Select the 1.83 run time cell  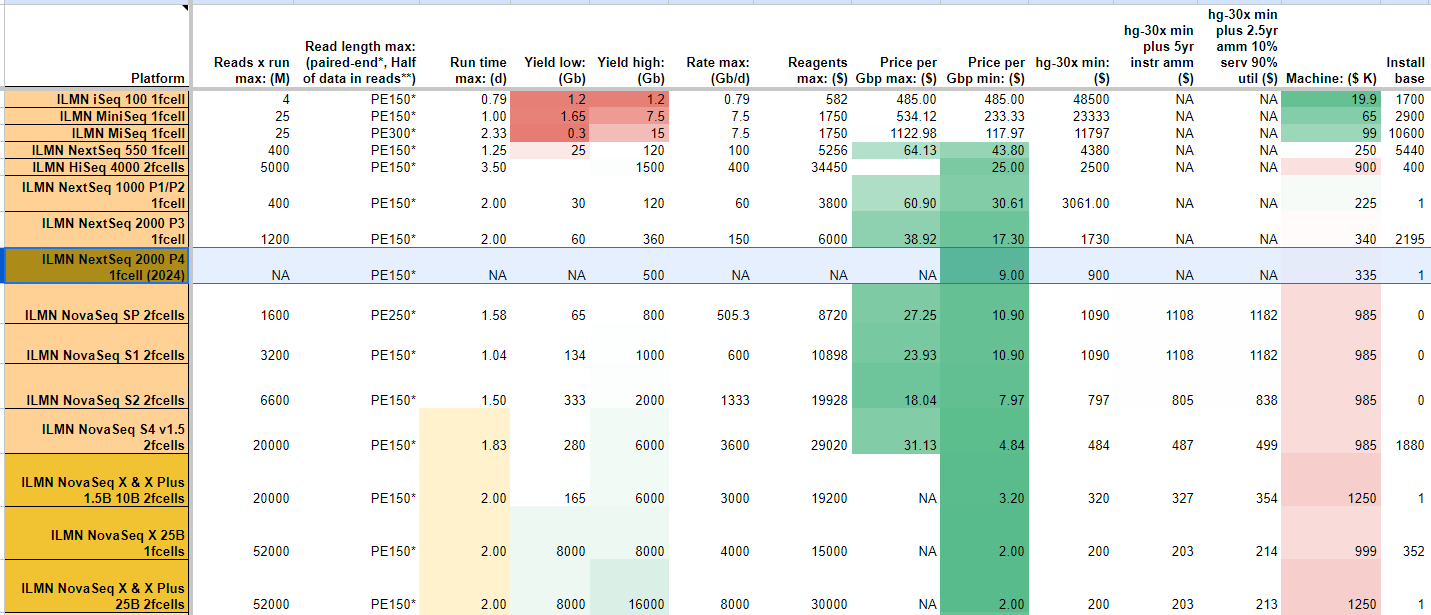click(x=464, y=431)
